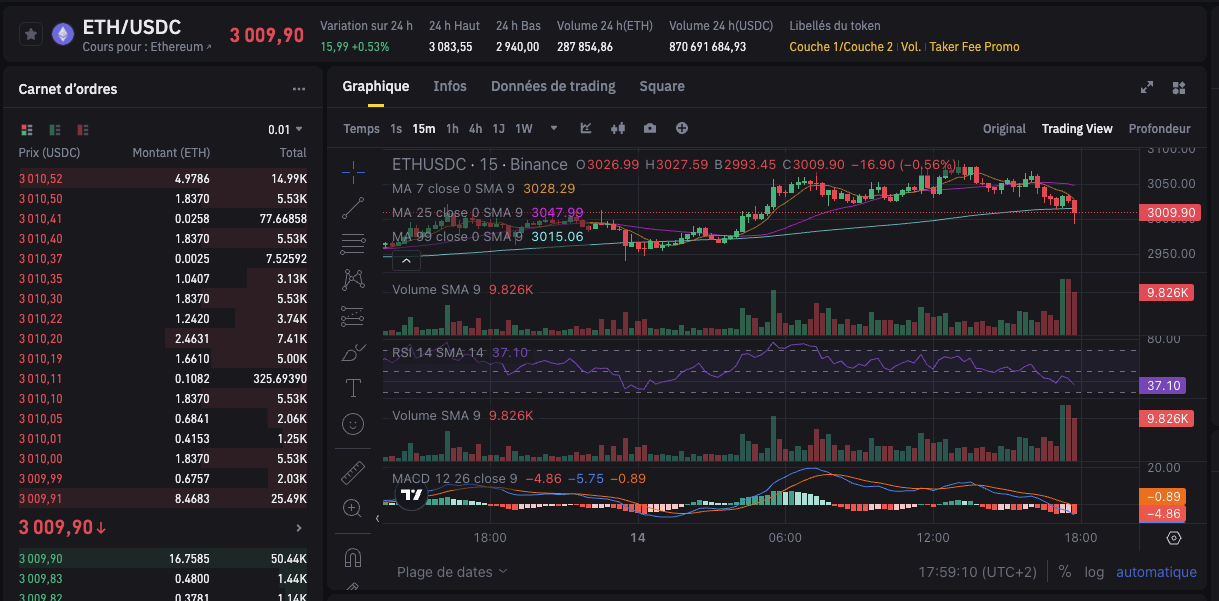Click the clock 17:59:10 (UTC+2) timezone

pyautogui.click(x=980, y=572)
